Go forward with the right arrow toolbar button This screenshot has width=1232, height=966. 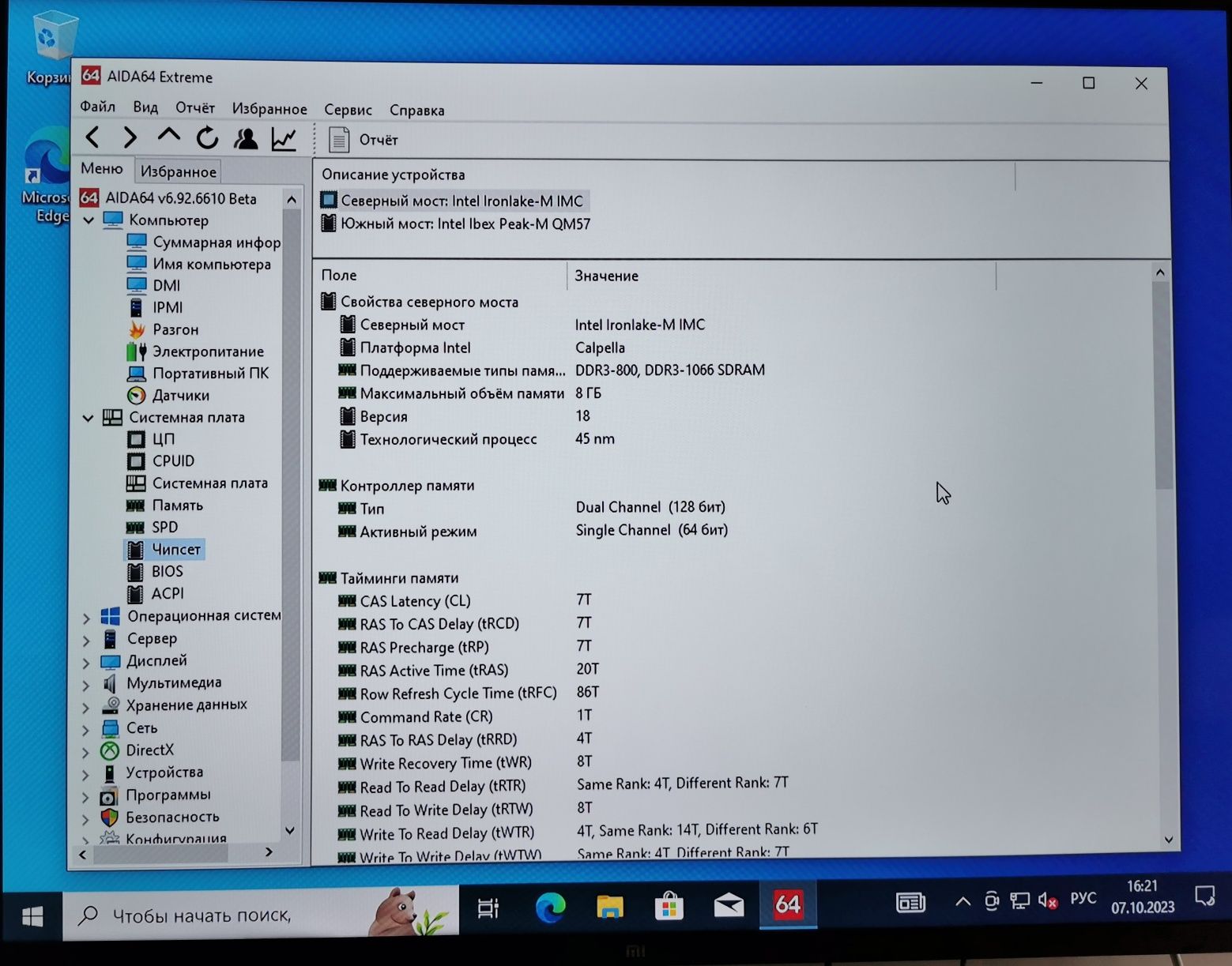[x=130, y=137]
